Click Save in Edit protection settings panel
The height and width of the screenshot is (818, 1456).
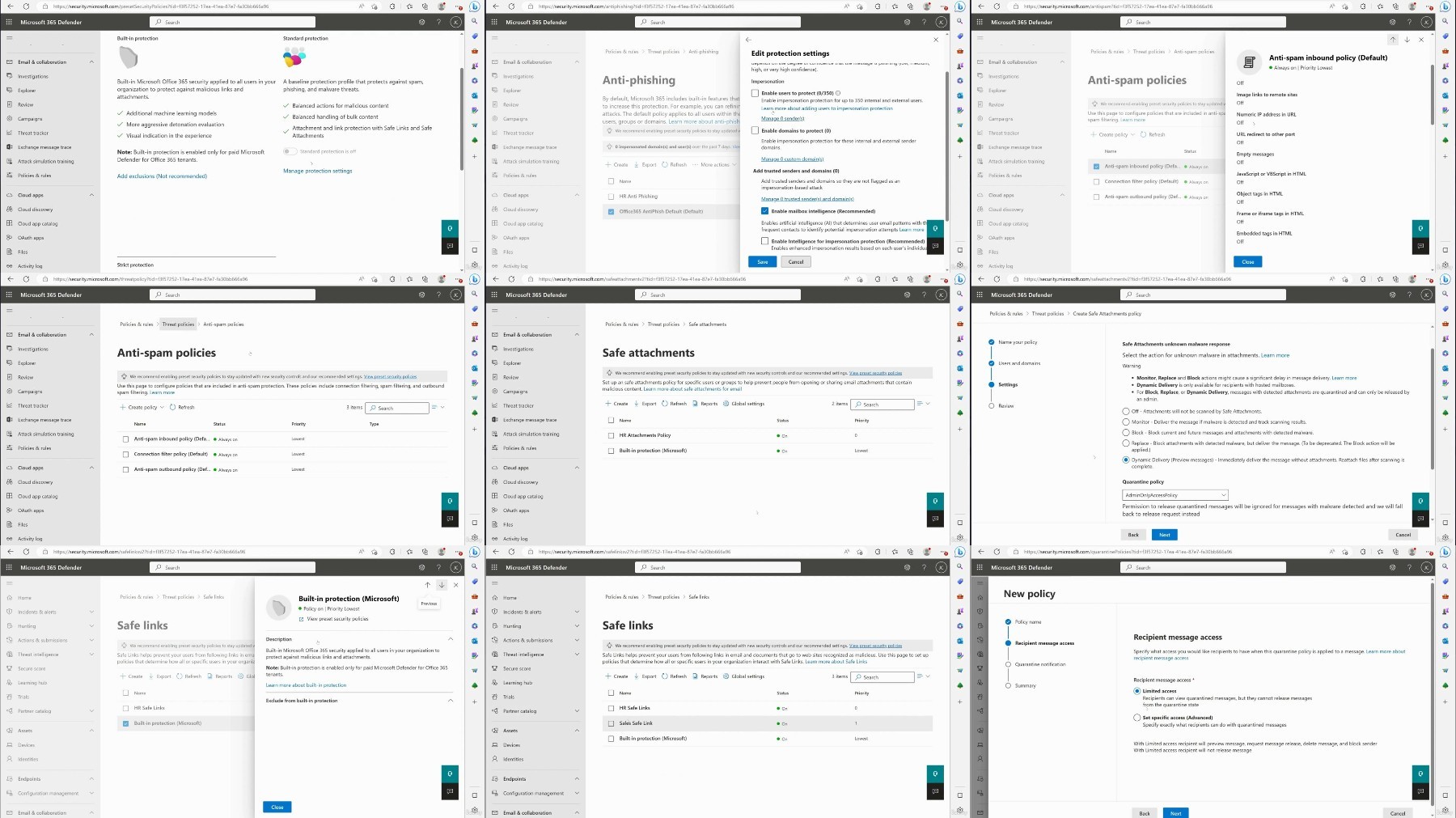click(x=763, y=261)
